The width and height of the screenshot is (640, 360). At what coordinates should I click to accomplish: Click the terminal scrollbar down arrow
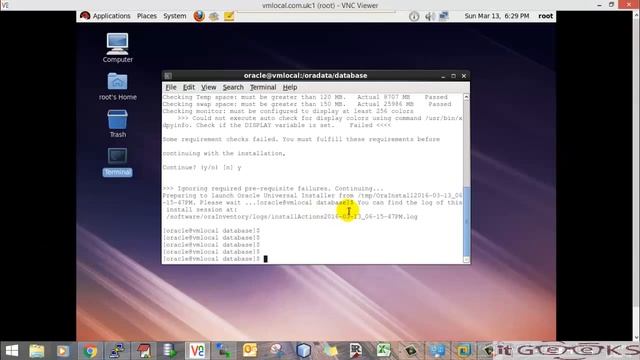[x=466, y=260]
